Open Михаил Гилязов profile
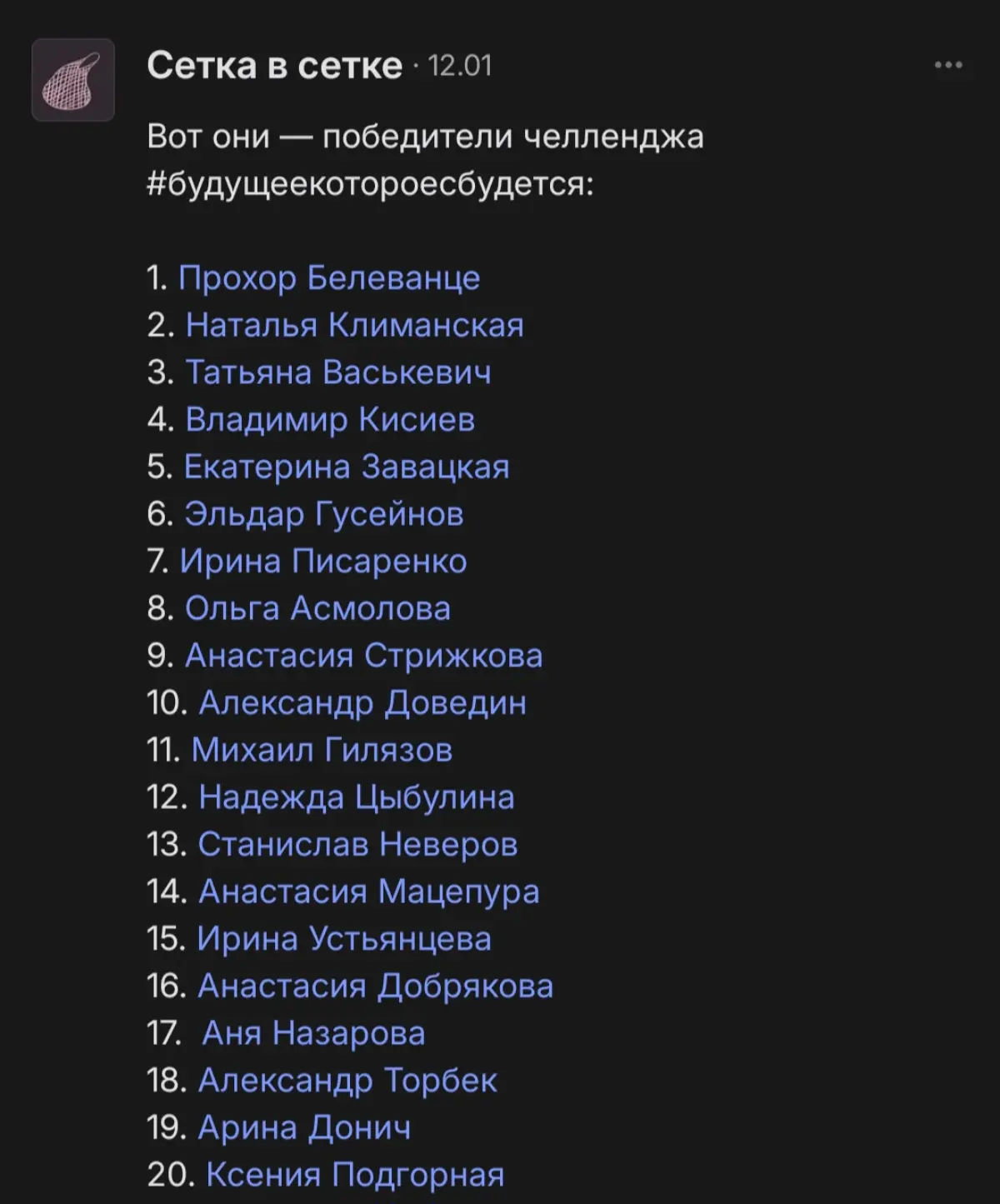This screenshot has height=1204, width=1000. click(x=324, y=750)
